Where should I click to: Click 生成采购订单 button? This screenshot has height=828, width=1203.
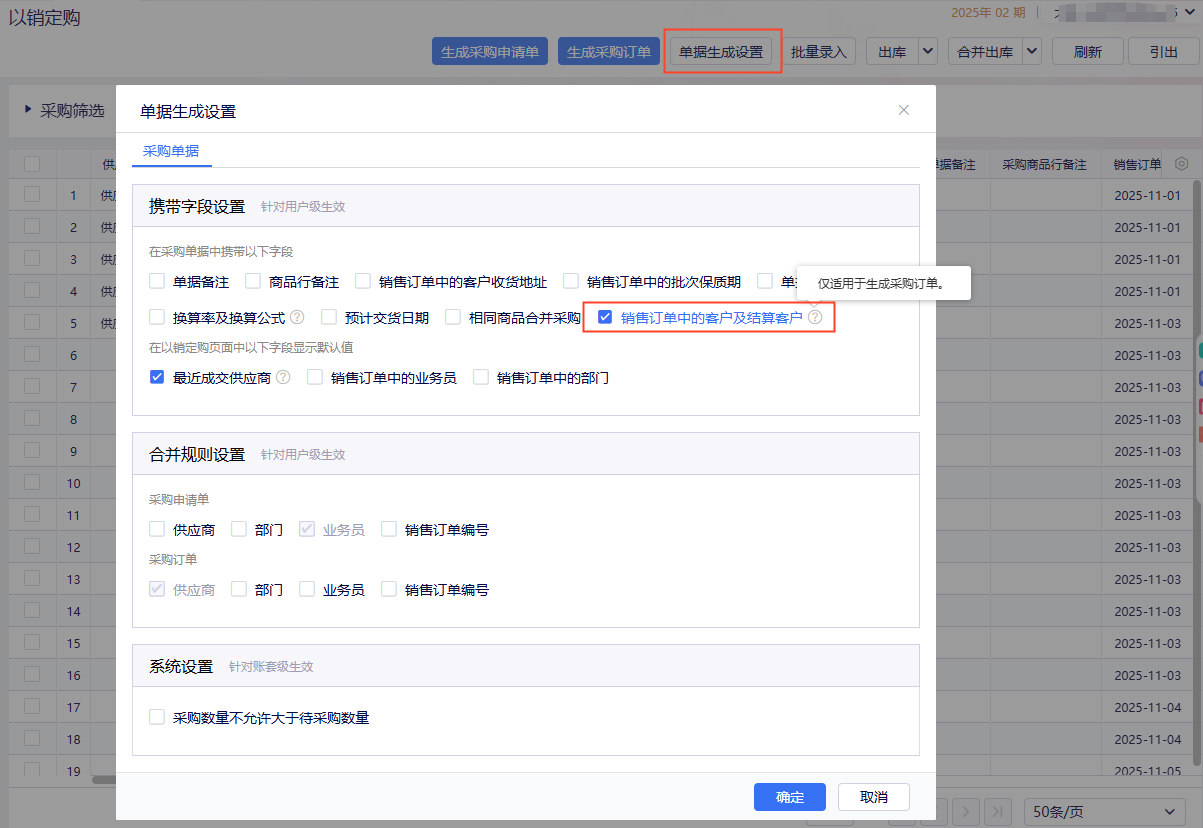tap(609, 52)
